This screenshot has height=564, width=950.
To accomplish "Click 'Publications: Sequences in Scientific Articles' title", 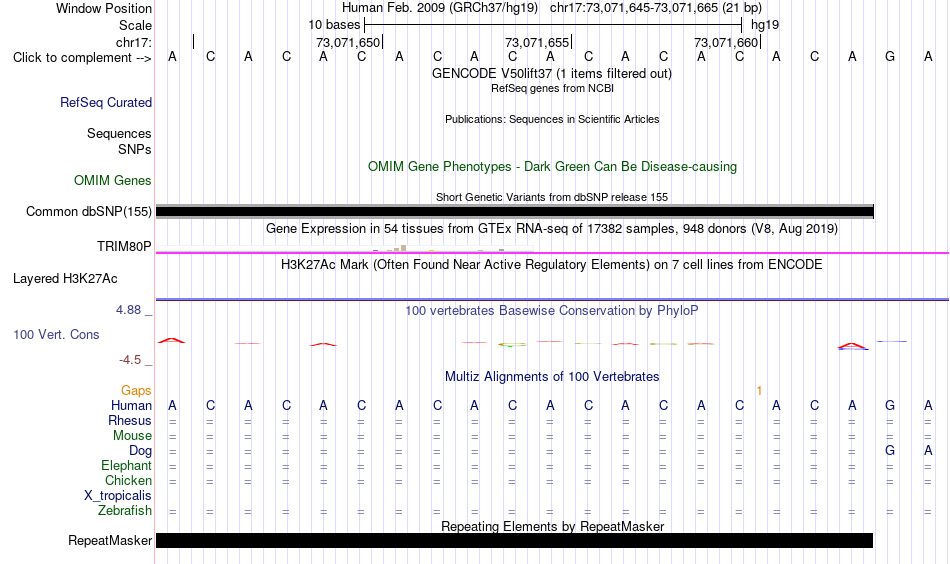I will [552, 119].
